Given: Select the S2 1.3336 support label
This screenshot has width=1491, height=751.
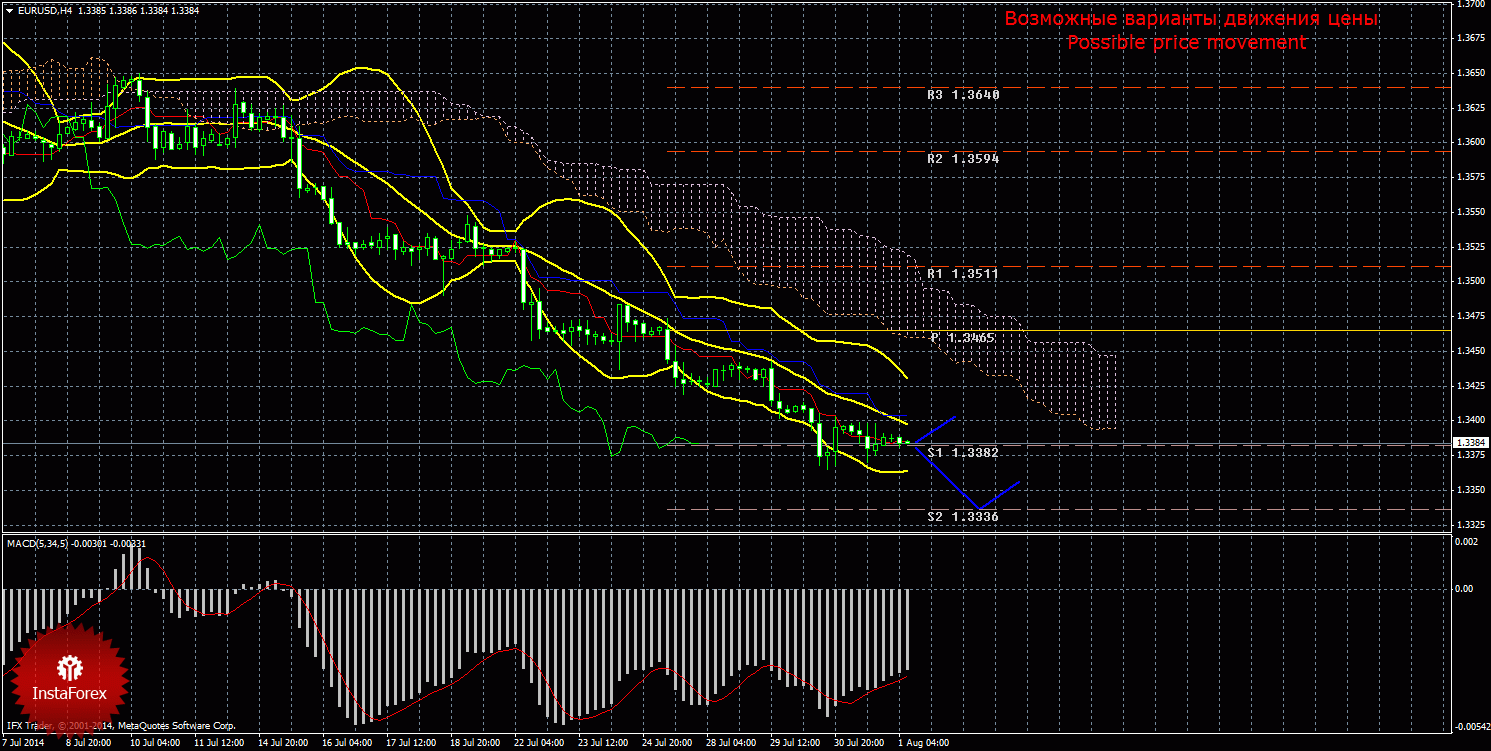Looking at the screenshot, I should point(963,517).
